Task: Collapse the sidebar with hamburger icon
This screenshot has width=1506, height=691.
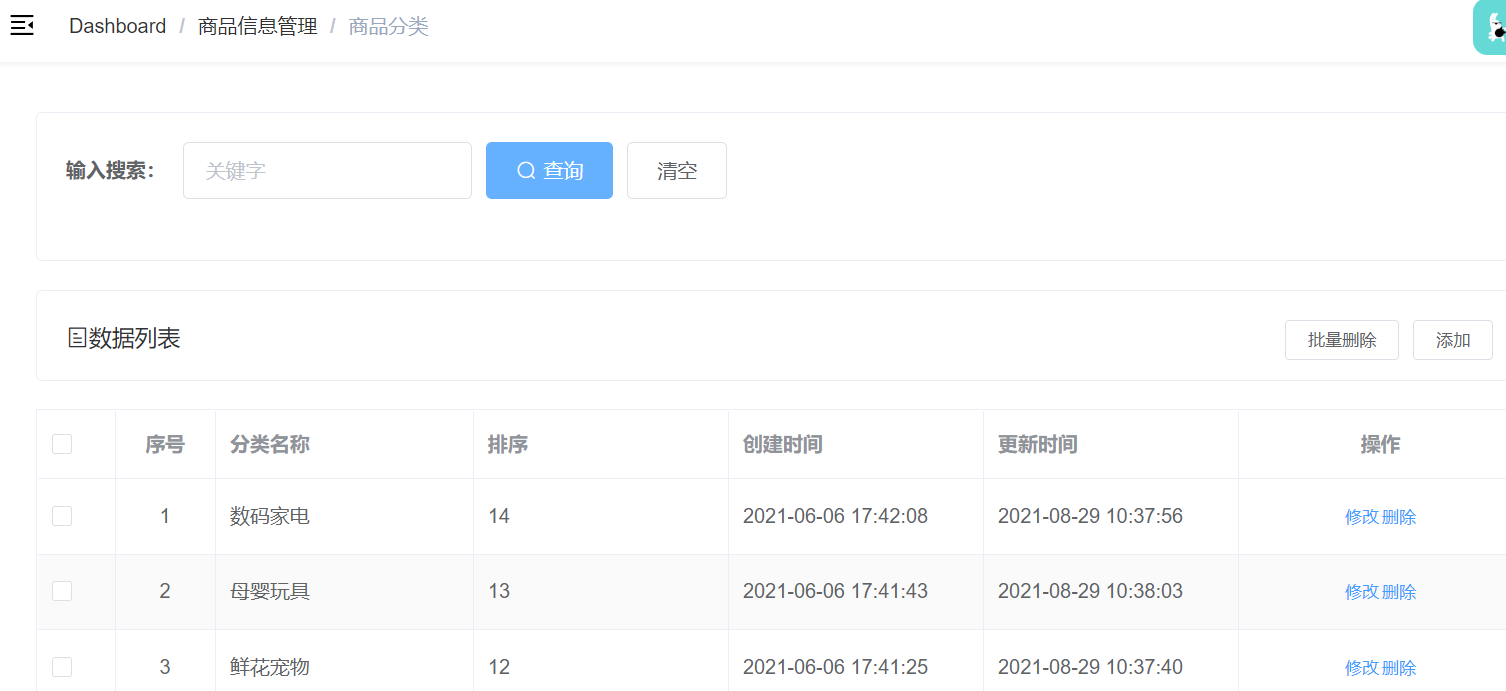Action: pyautogui.click(x=22, y=26)
